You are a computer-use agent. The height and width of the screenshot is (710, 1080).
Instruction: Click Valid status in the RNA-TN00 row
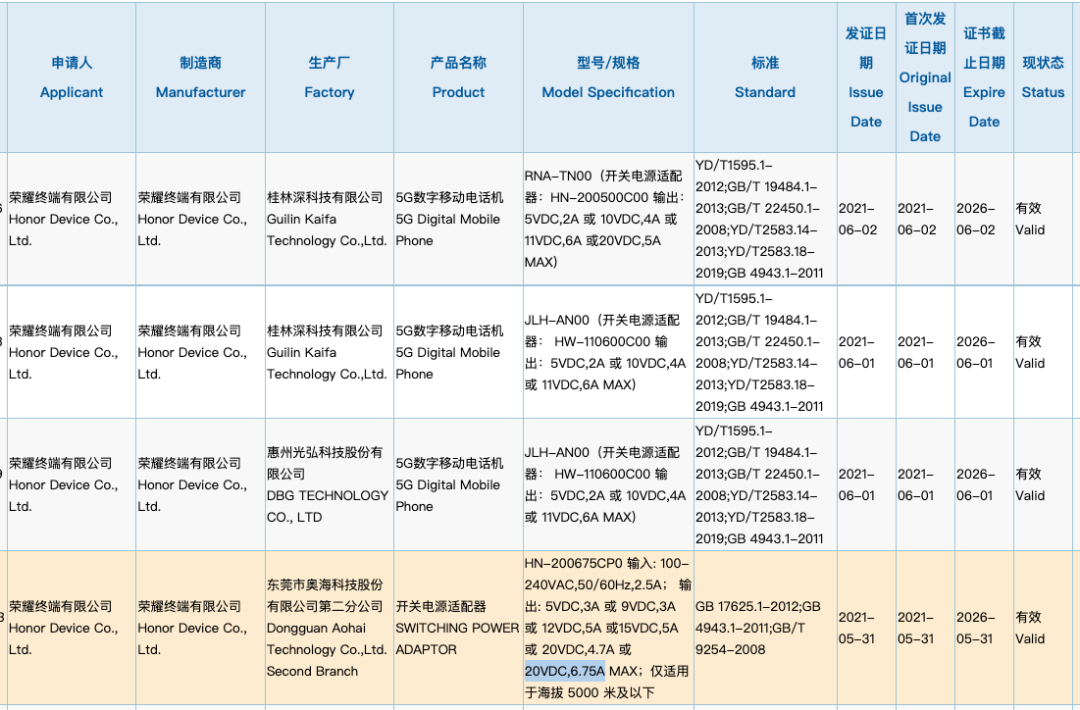(x=1043, y=219)
